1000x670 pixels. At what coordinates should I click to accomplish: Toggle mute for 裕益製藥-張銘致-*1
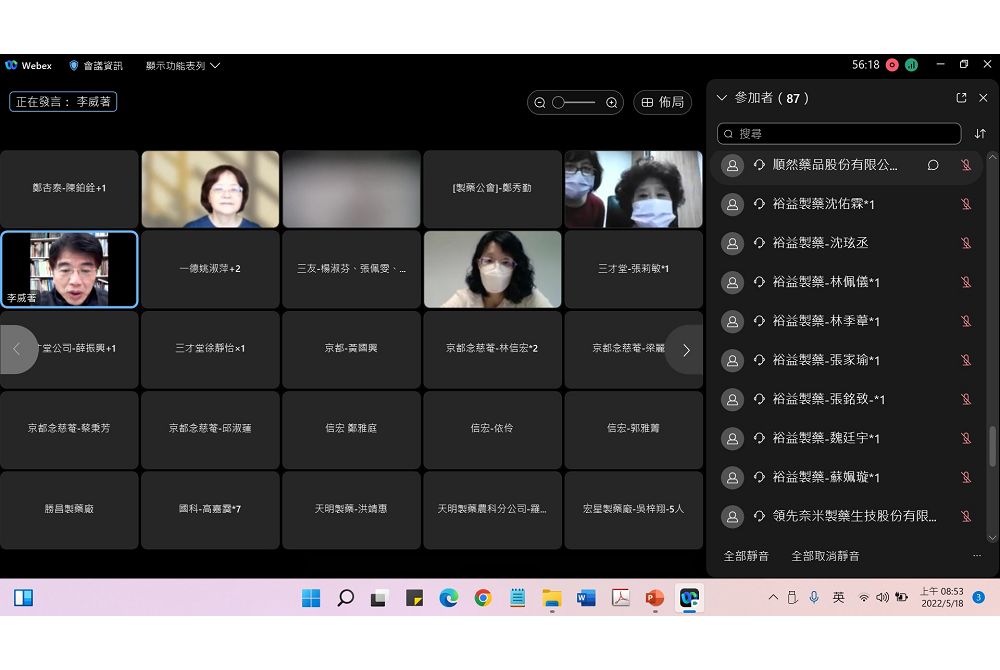(966, 399)
